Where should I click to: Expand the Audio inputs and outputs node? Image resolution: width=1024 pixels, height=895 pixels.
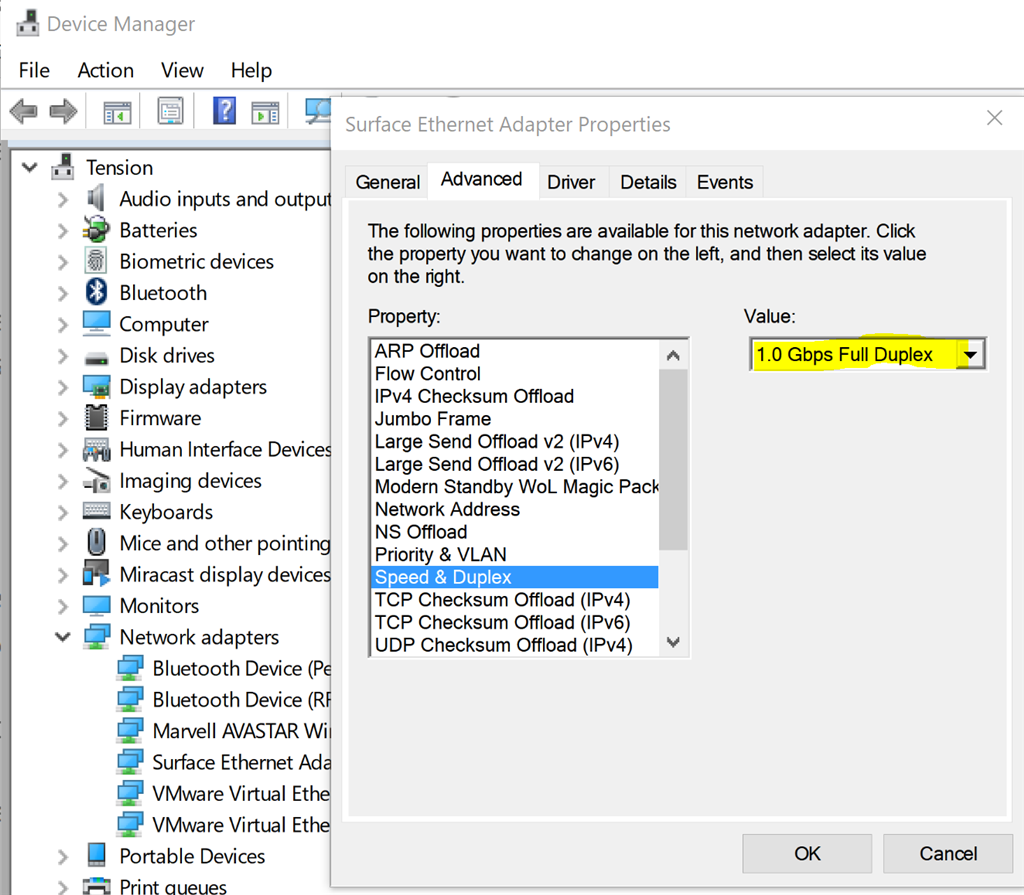63,199
